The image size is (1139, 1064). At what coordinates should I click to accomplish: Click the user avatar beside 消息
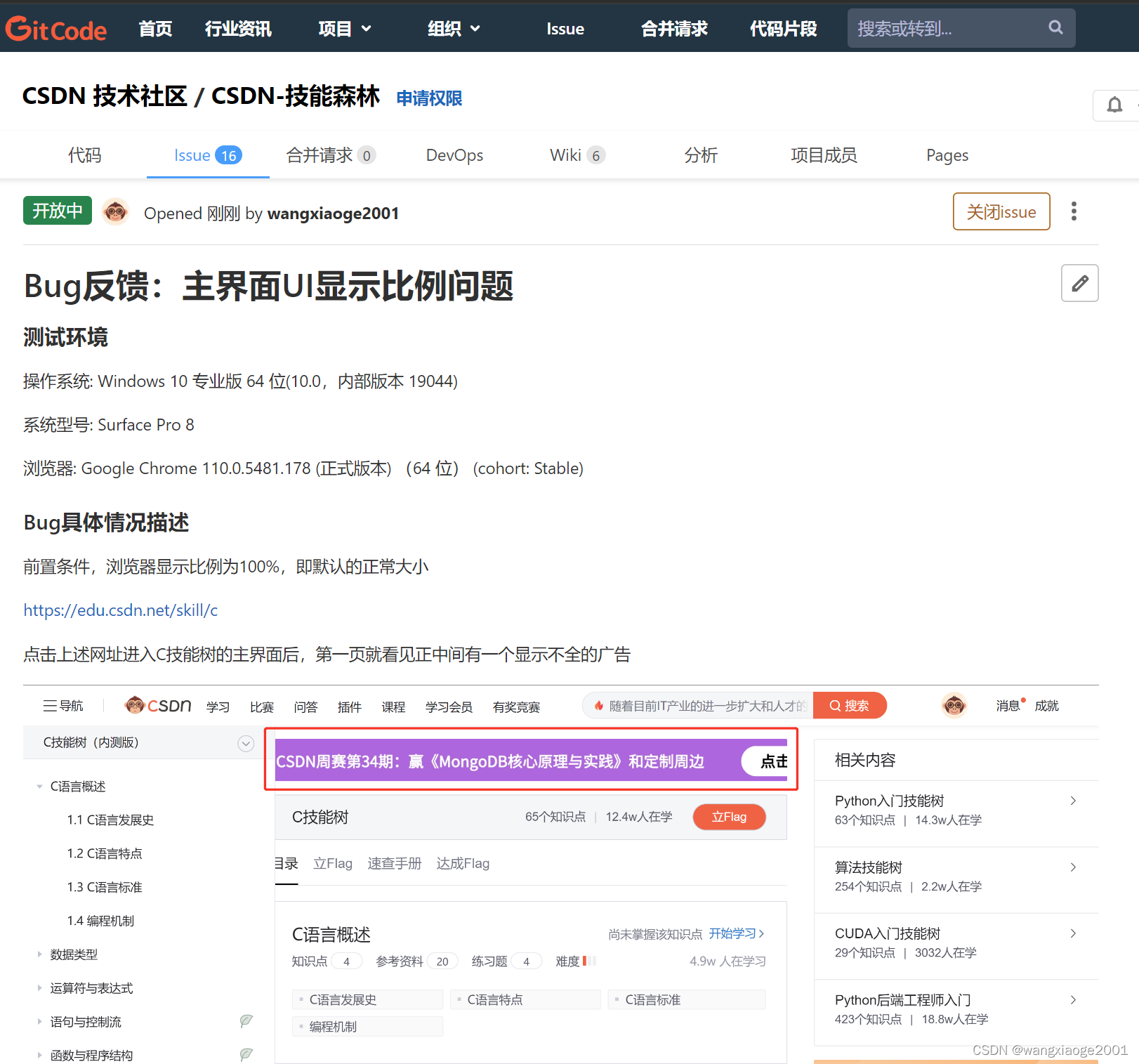954,704
